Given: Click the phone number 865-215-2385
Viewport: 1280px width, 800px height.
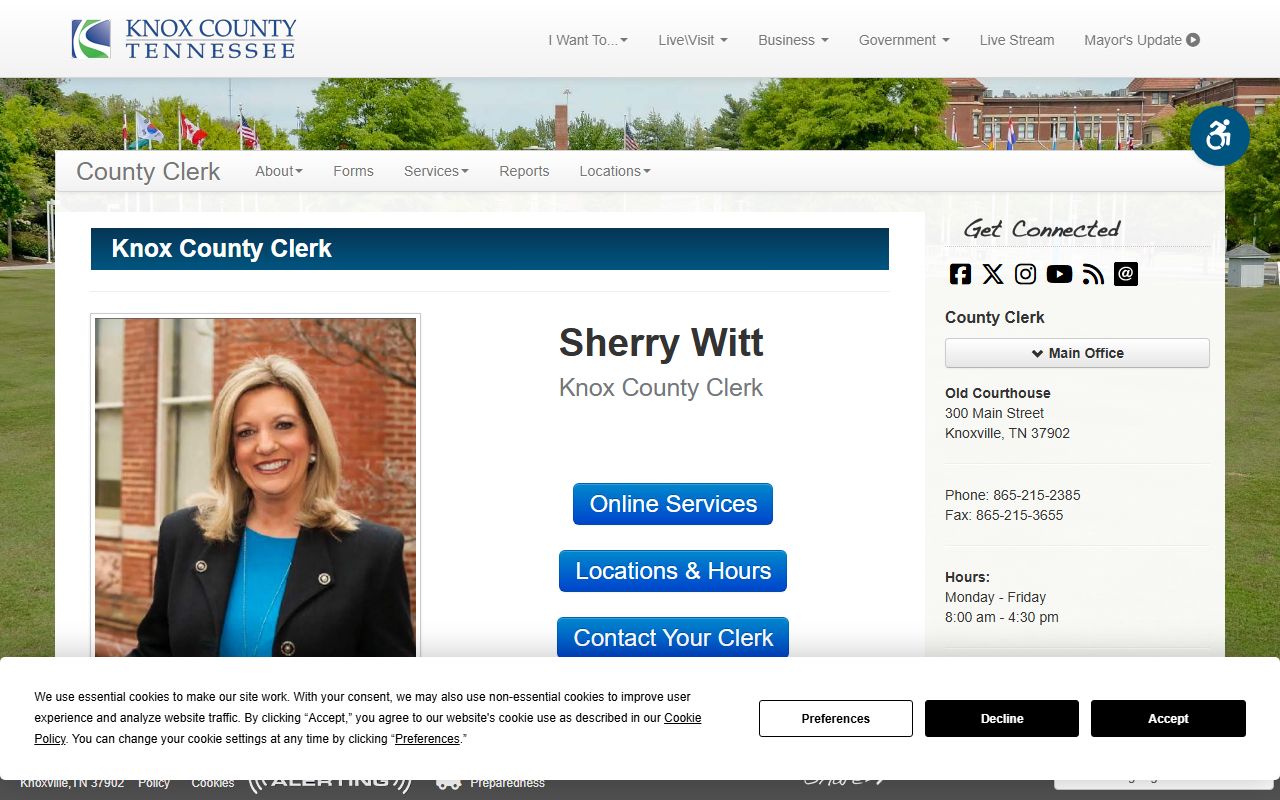Looking at the screenshot, I should coord(1036,495).
